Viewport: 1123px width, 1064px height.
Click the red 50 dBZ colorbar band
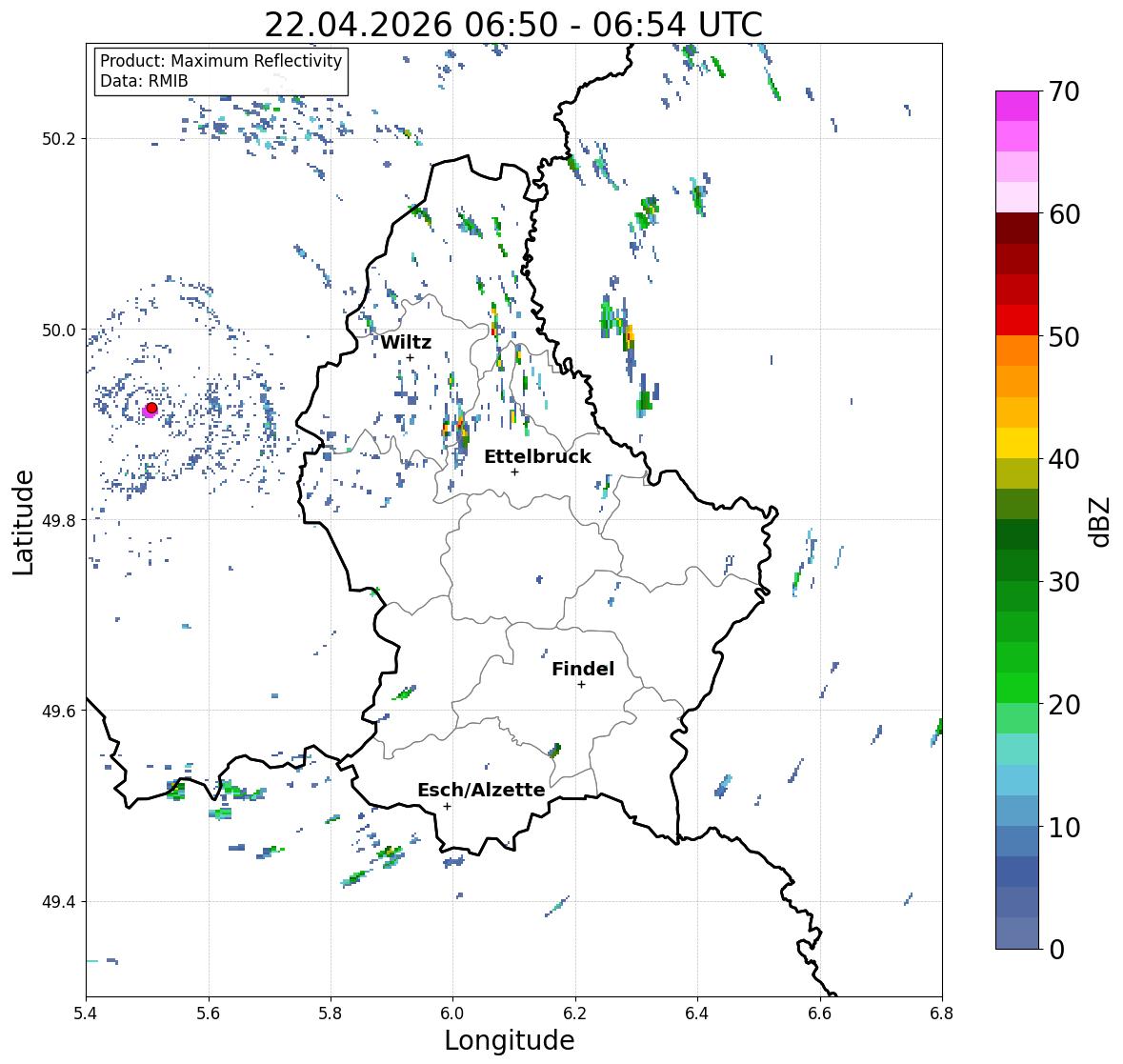(1017, 320)
